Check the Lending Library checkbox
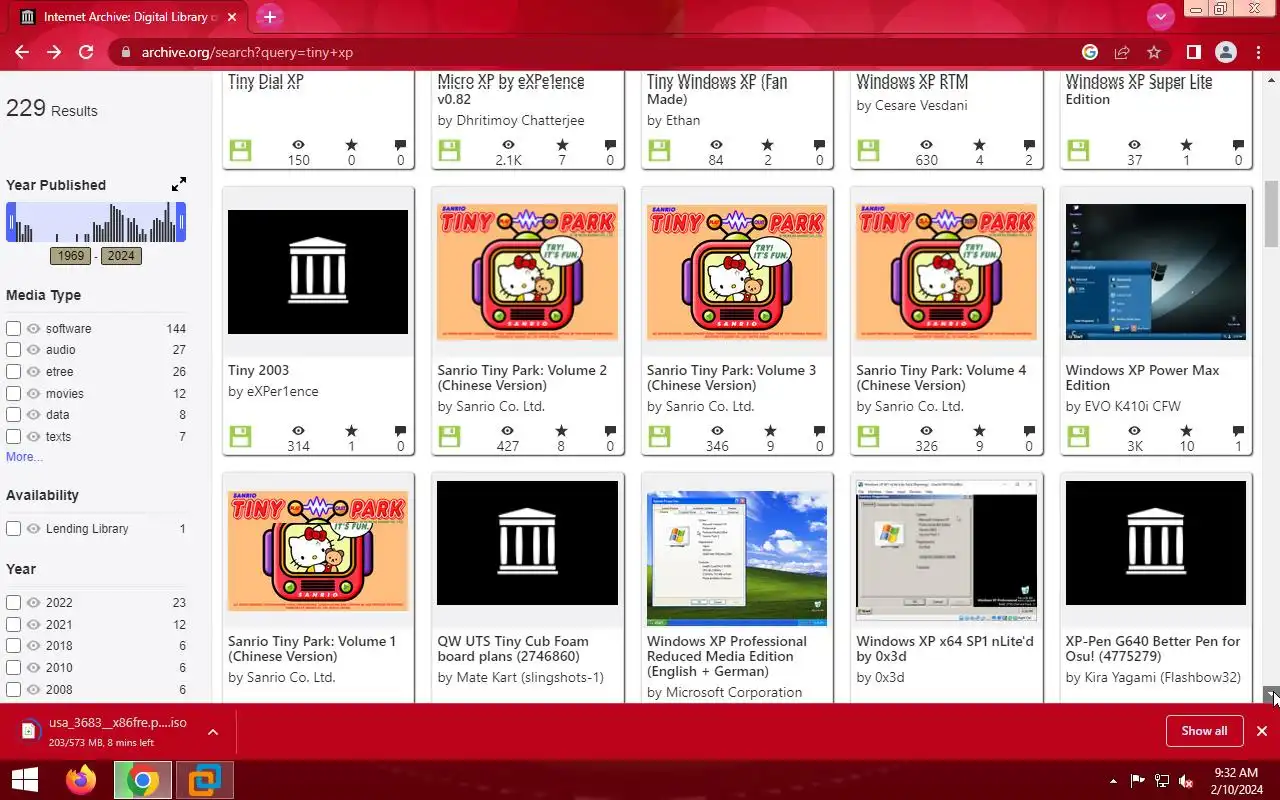The width and height of the screenshot is (1280, 800). coord(13,528)
